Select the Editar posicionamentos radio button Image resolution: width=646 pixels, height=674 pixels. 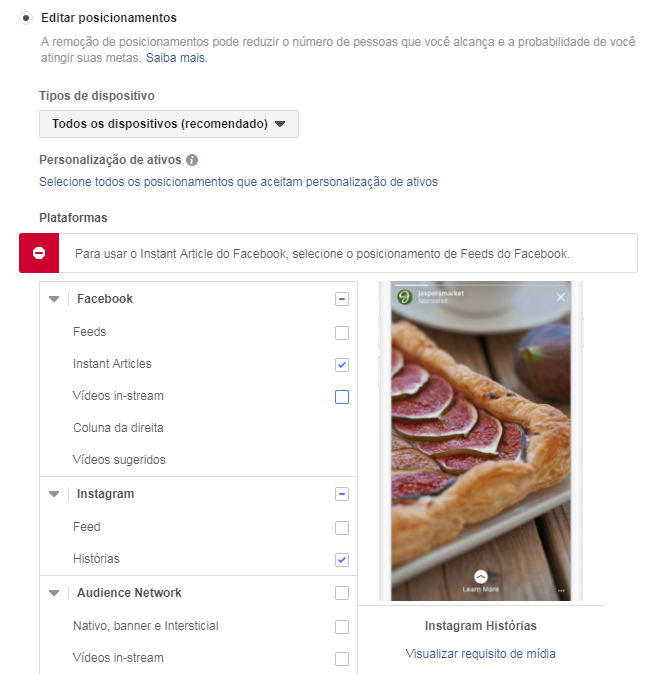[26, 18]
